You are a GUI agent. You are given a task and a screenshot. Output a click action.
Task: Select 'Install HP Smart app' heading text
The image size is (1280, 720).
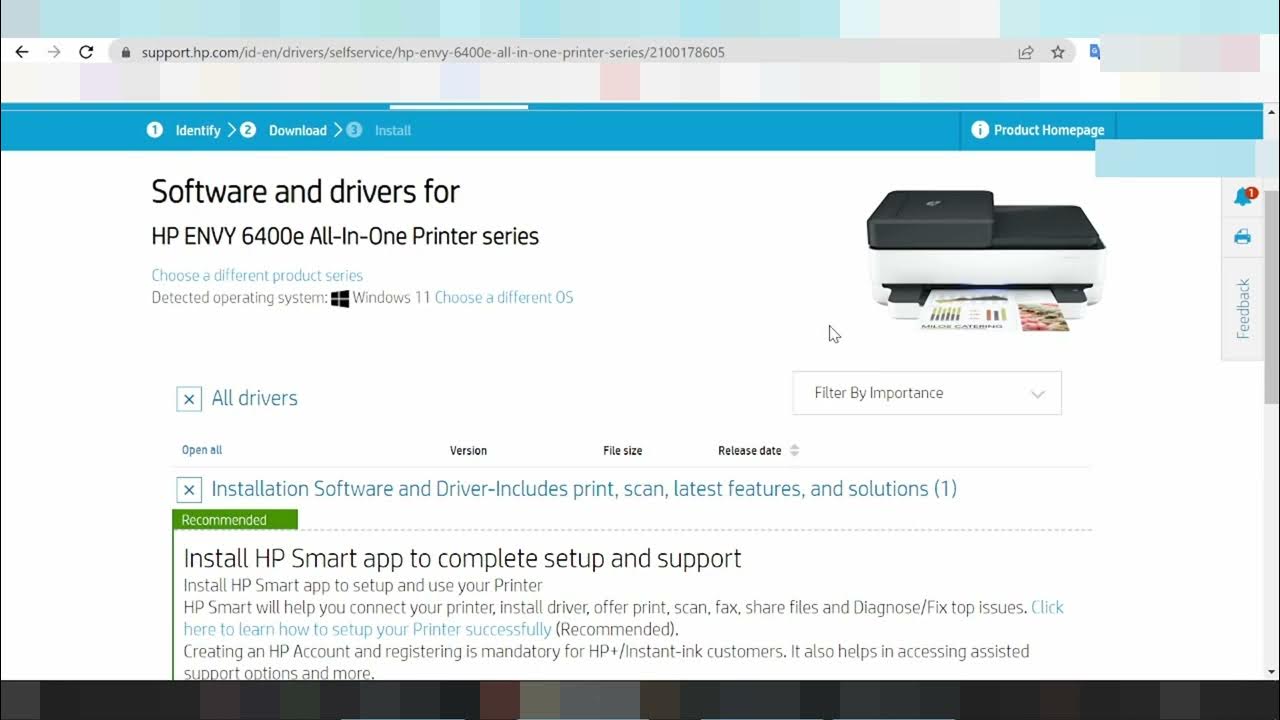(x=462, y=558)
